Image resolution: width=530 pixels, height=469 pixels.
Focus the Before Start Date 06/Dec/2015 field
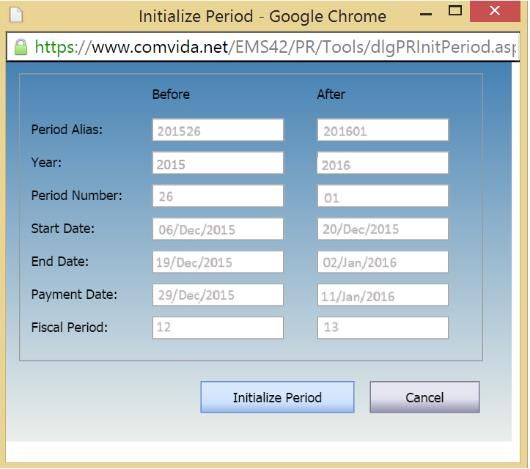tap(218, 229)
